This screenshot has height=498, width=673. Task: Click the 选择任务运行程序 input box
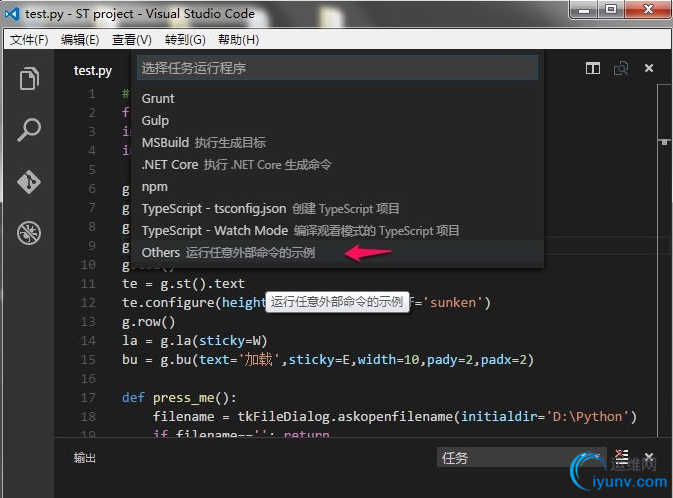(337, 68)
